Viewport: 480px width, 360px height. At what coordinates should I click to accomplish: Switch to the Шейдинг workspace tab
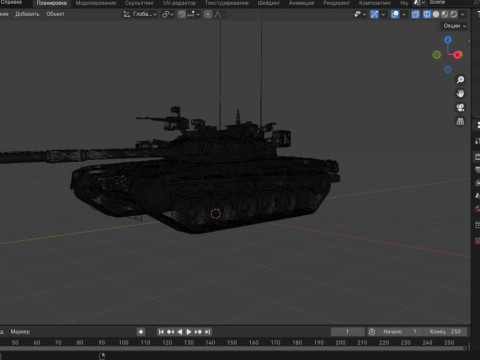pos(269,3)
